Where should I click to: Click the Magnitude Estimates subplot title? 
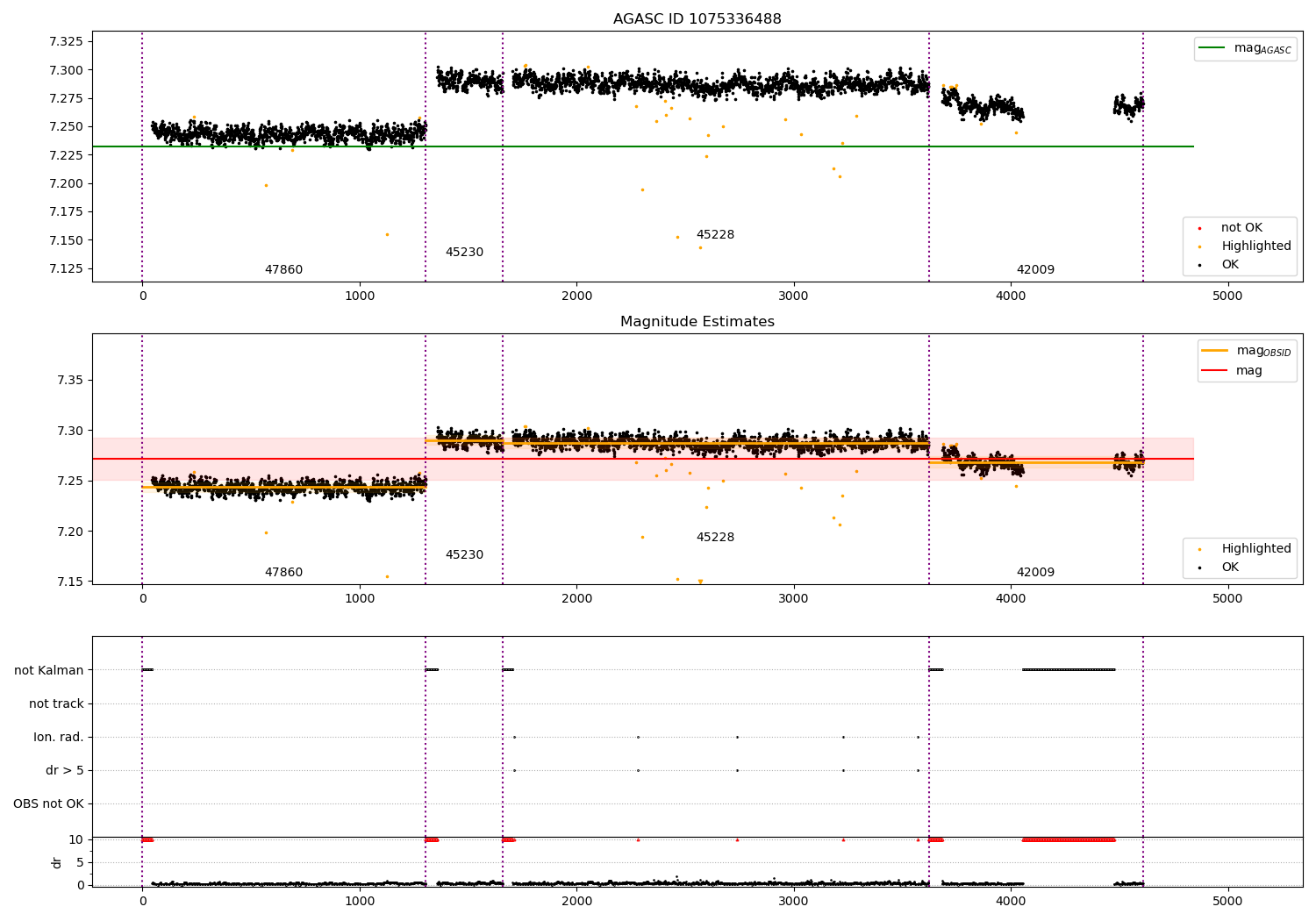[697, 322]
